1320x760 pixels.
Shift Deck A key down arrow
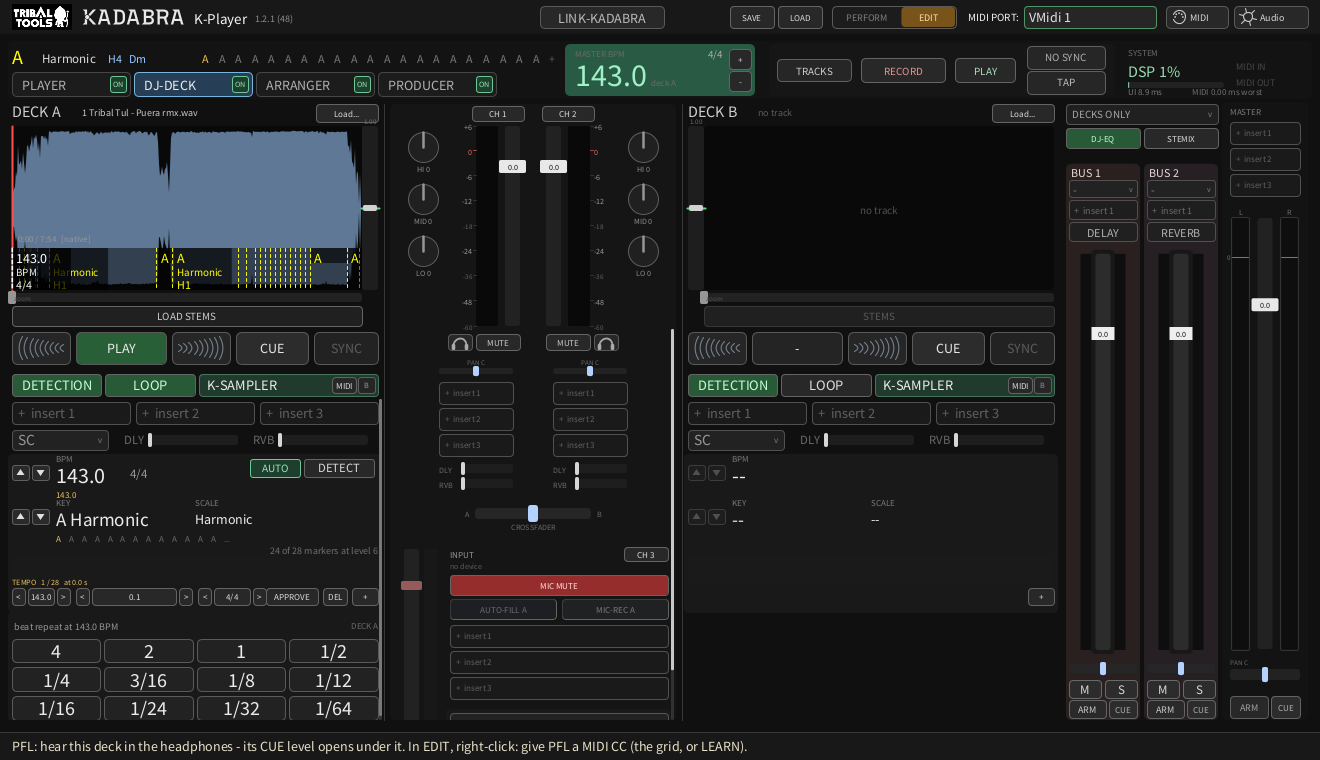tap(41, 517)
